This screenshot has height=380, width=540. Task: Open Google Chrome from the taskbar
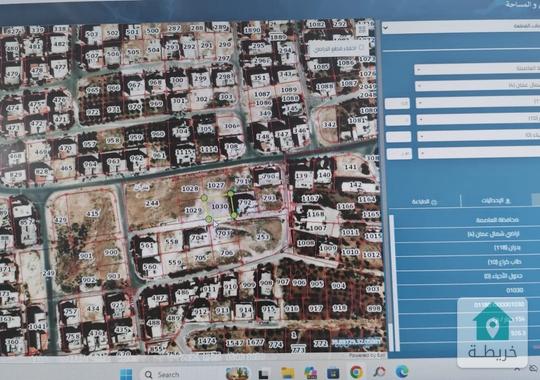[x=356, y=372]
